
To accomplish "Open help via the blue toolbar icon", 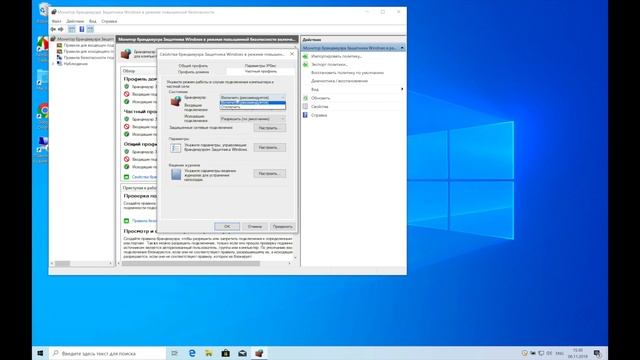I will tap(82, 29).
